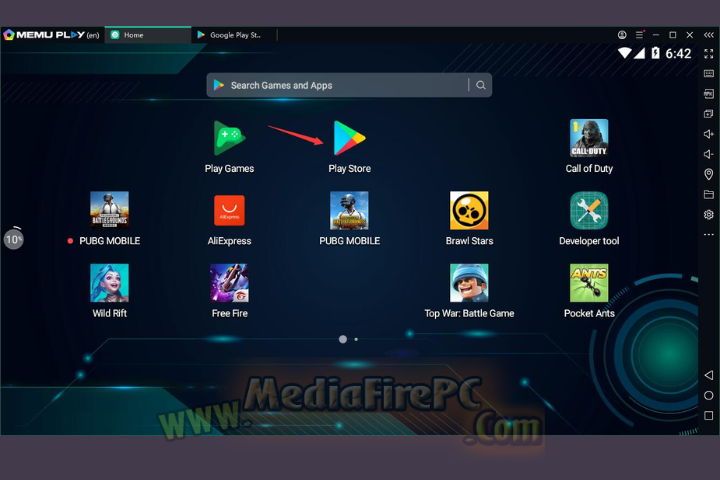Launch PUBG MOBILE next to Brawl Stars
Image resolution: width=720 pixels, height=480 pixels.
point(349,210)
